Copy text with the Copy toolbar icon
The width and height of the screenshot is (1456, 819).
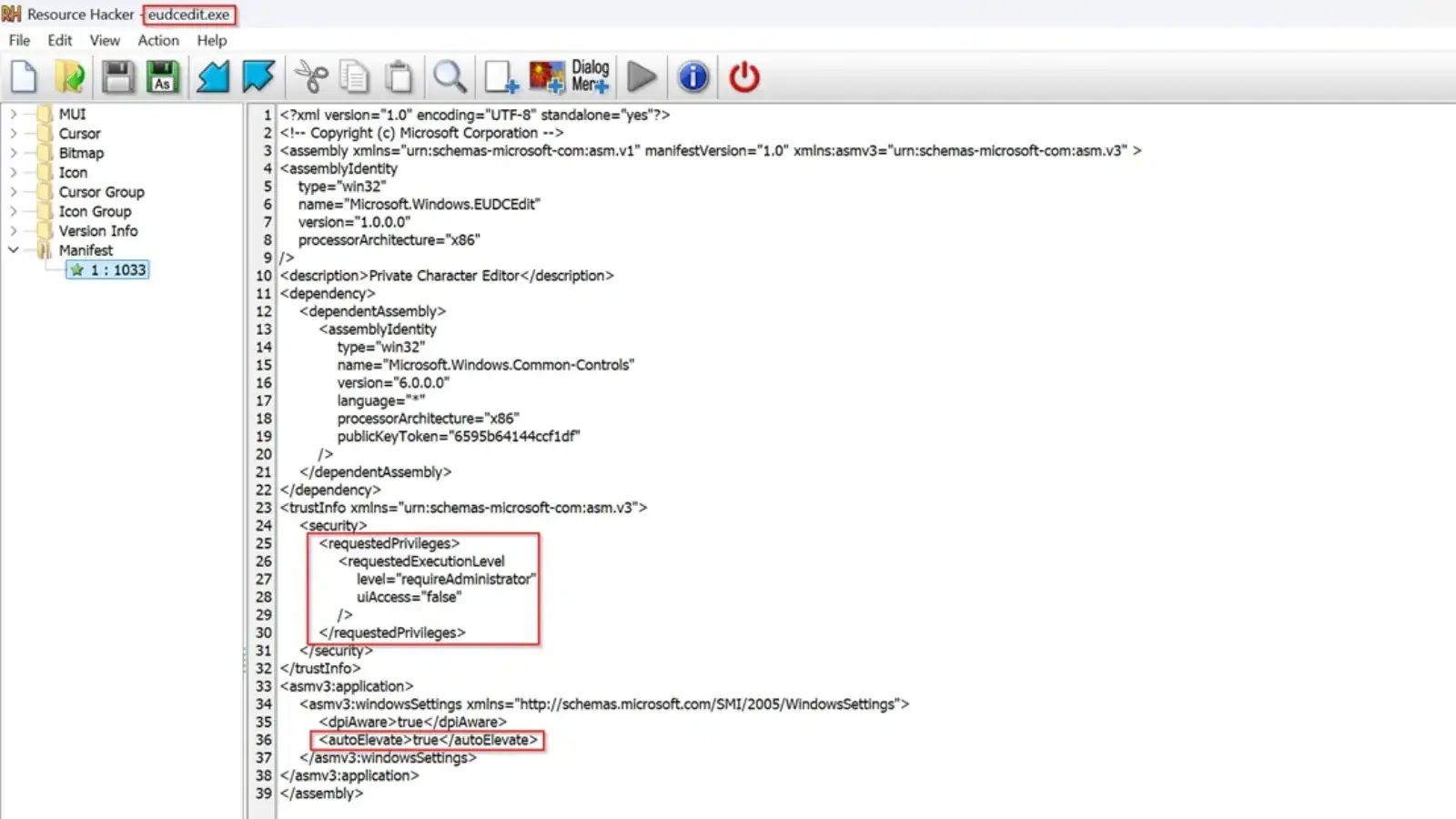[354, 76]
